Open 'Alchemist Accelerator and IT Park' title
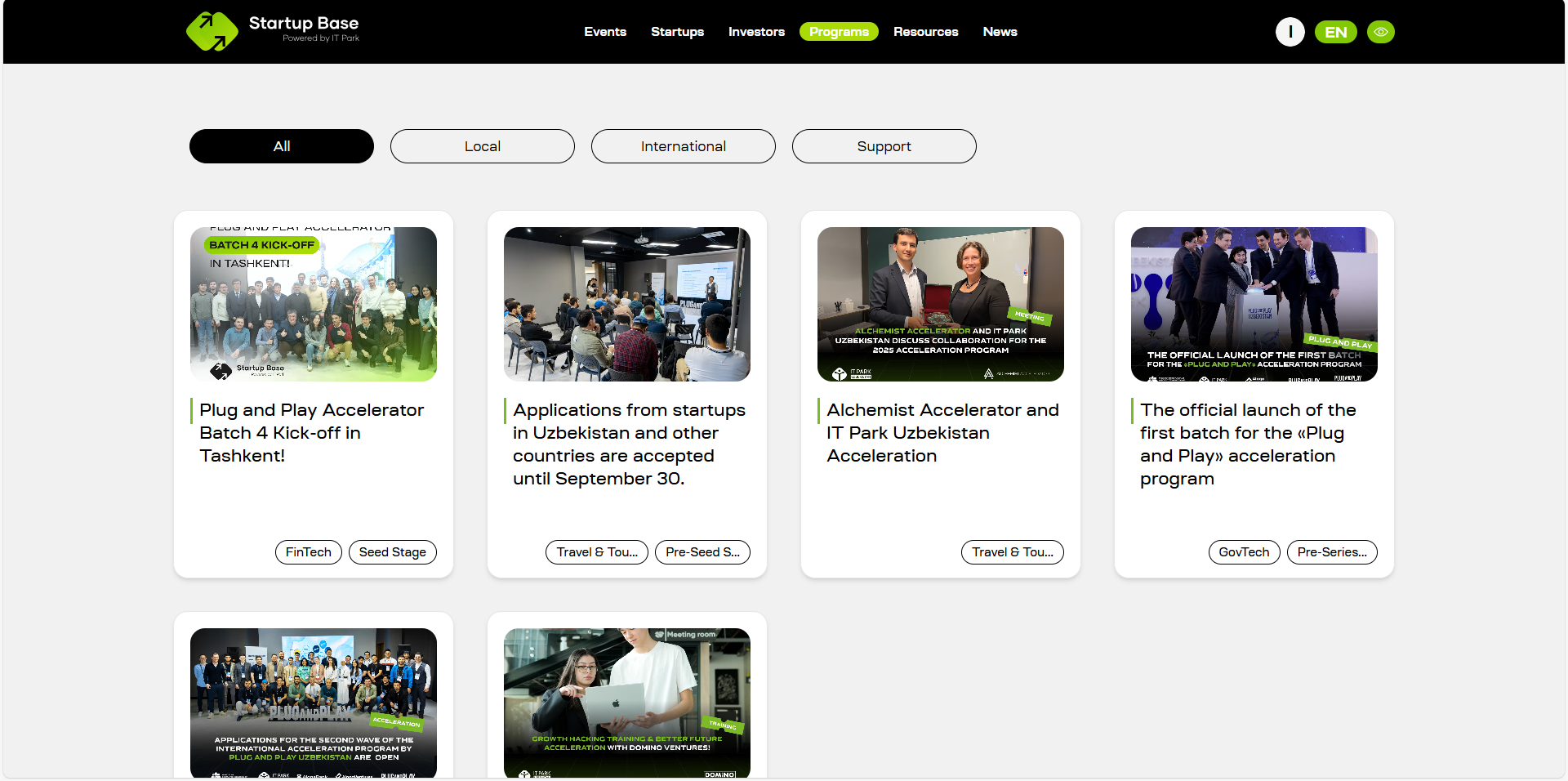The image size is (1568, 781). click(x=942, y=433)
